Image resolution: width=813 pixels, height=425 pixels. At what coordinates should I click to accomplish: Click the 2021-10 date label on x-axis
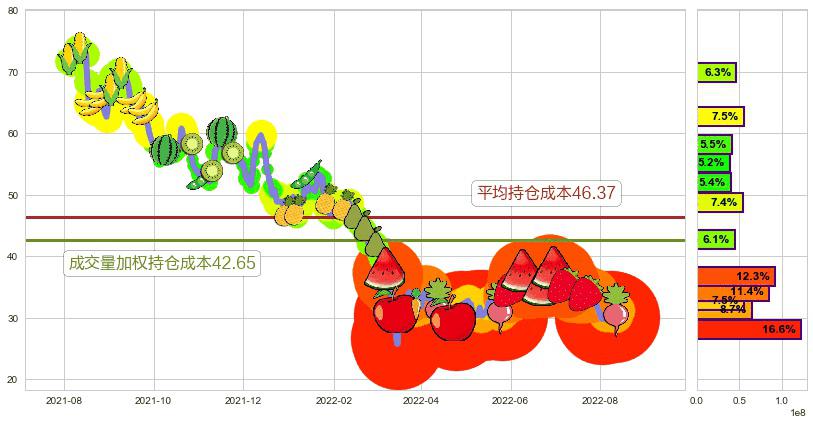(154, 400)
